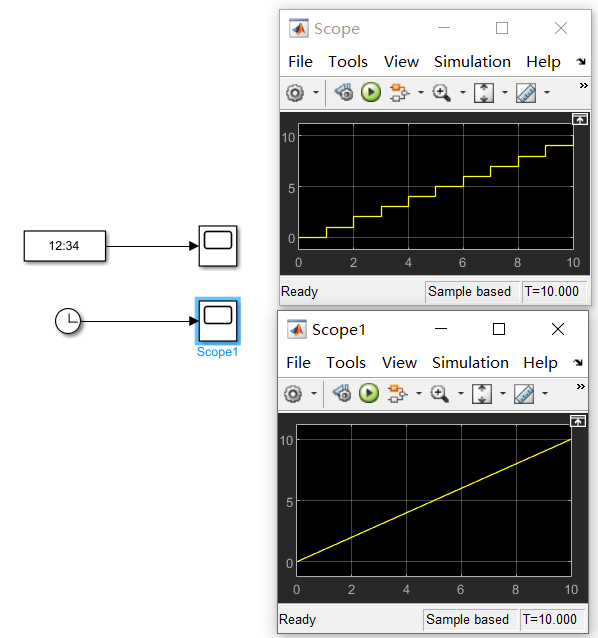
Task: Expand the Step Forward dropdown in Scope window
Action: click(x=421, y=93)
